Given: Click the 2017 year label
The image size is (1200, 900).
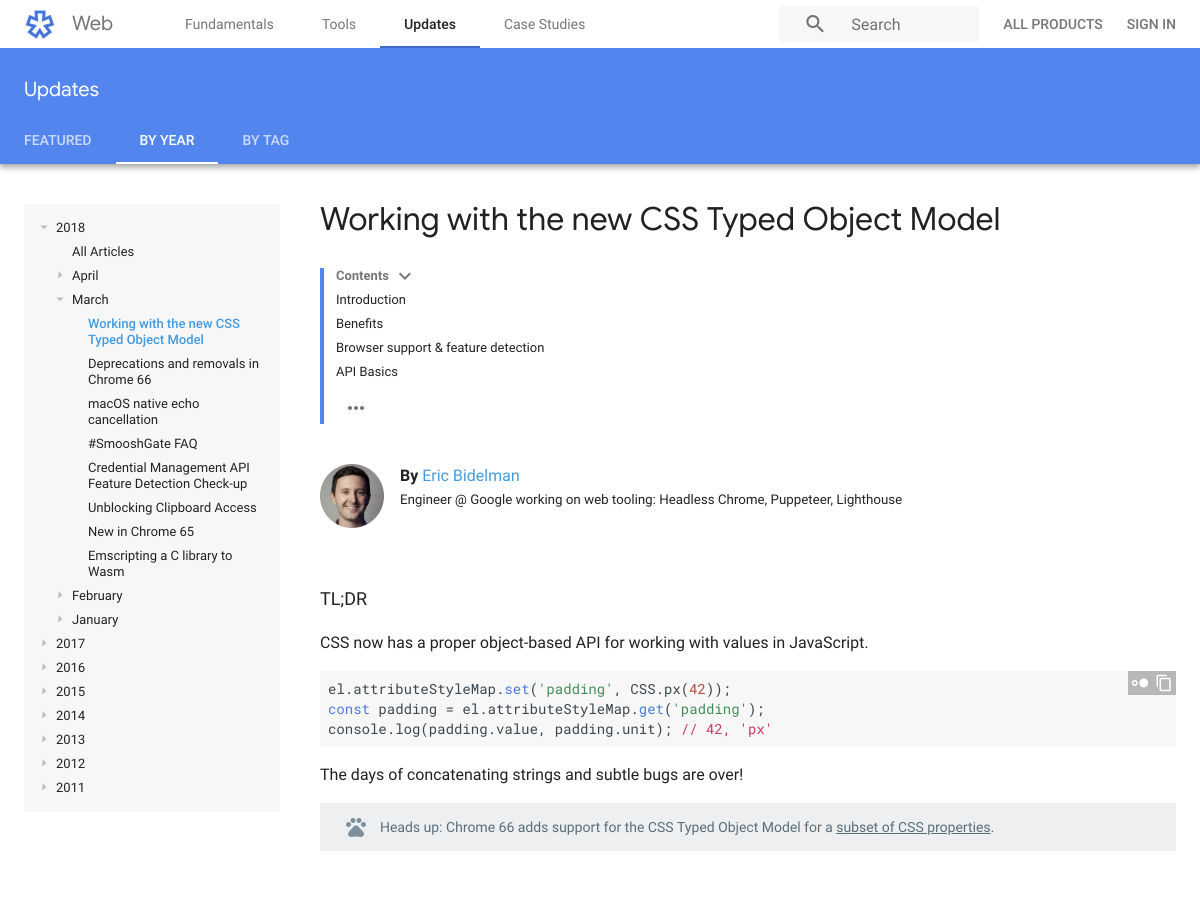Looking at the screenshot, I should coord(70,643).
